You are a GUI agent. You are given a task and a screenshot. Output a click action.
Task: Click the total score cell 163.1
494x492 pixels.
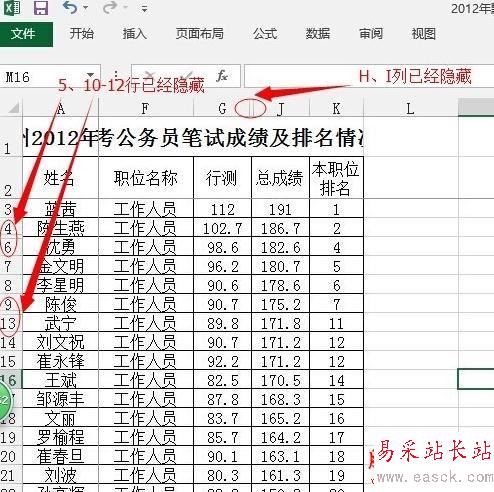(280, 456)
